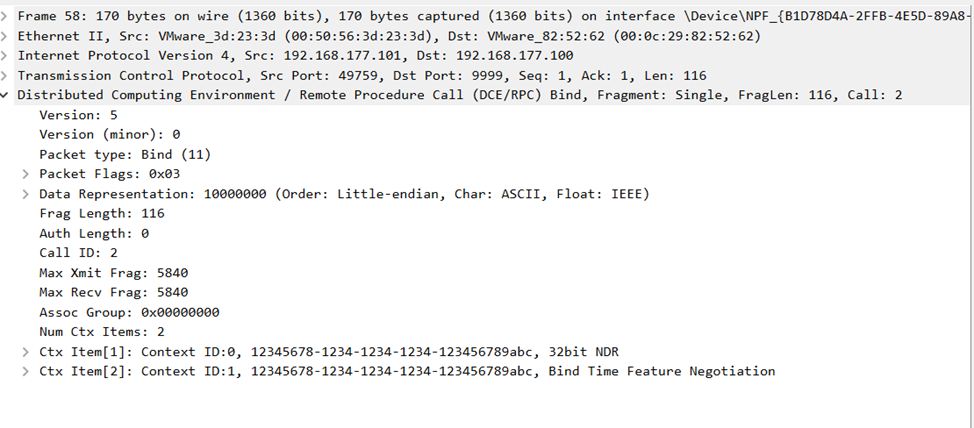Expand Internet Protocol Version 4 section
Screen dimensions: 974x428
click(x=6, y=56)
